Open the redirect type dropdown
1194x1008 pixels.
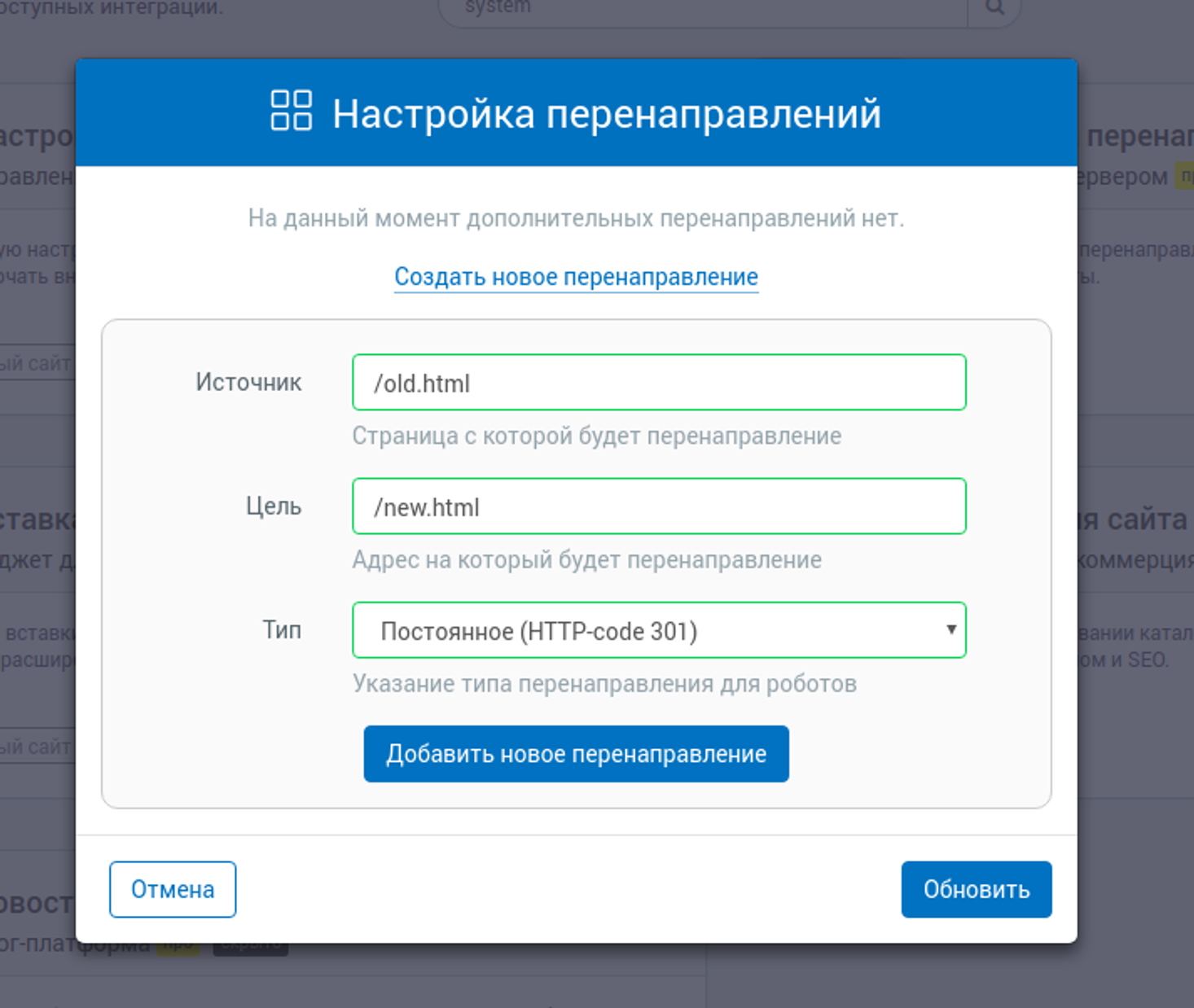[x=659, y=630]
